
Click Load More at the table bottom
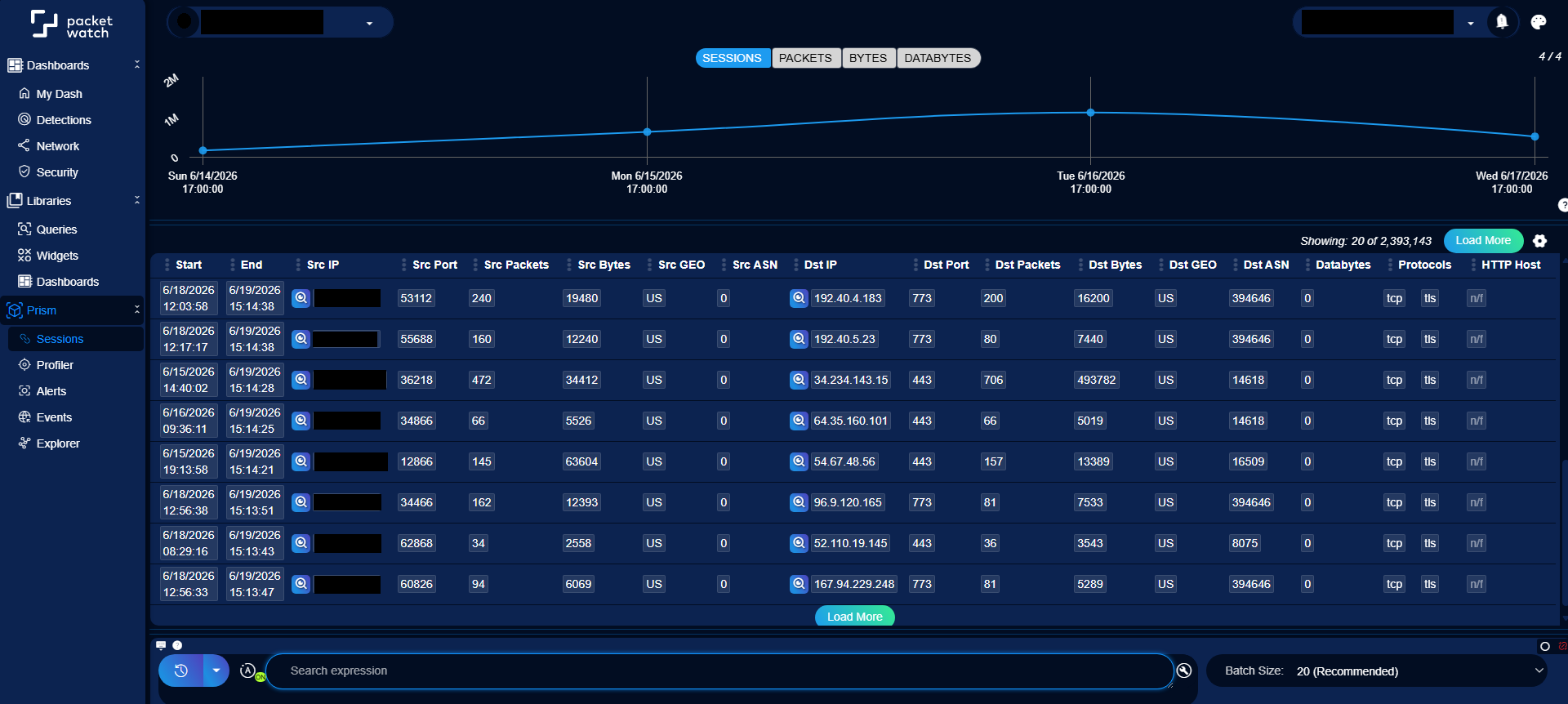(x=854, y=617)
